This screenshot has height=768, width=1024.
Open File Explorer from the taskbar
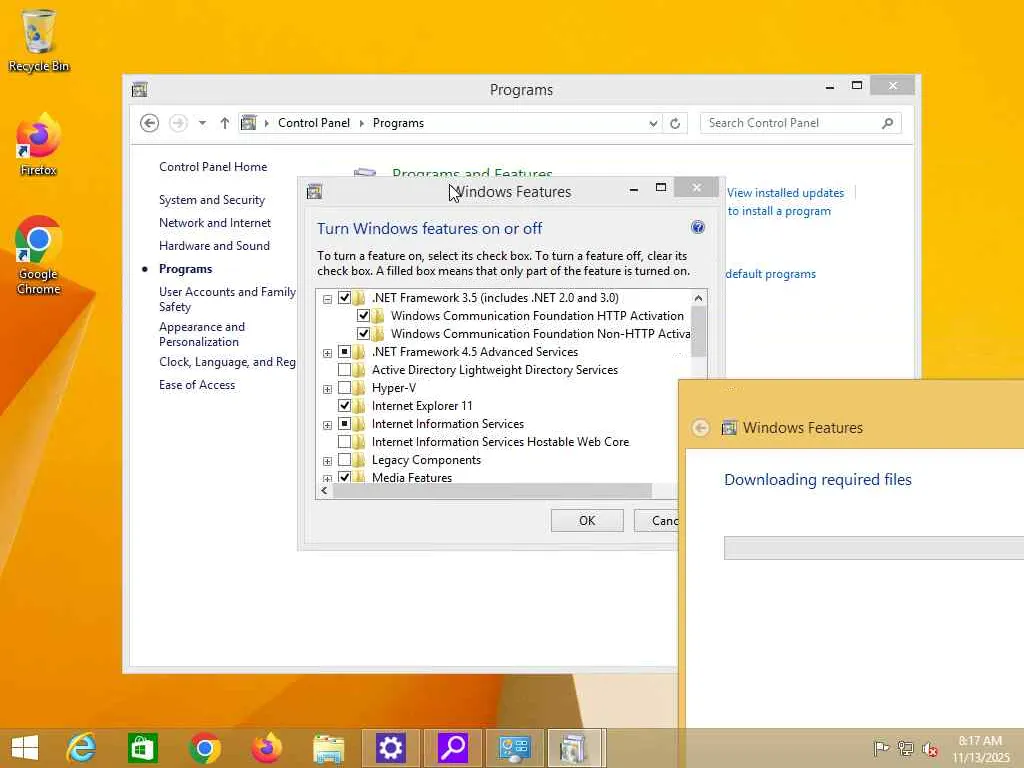click(328, 748)
